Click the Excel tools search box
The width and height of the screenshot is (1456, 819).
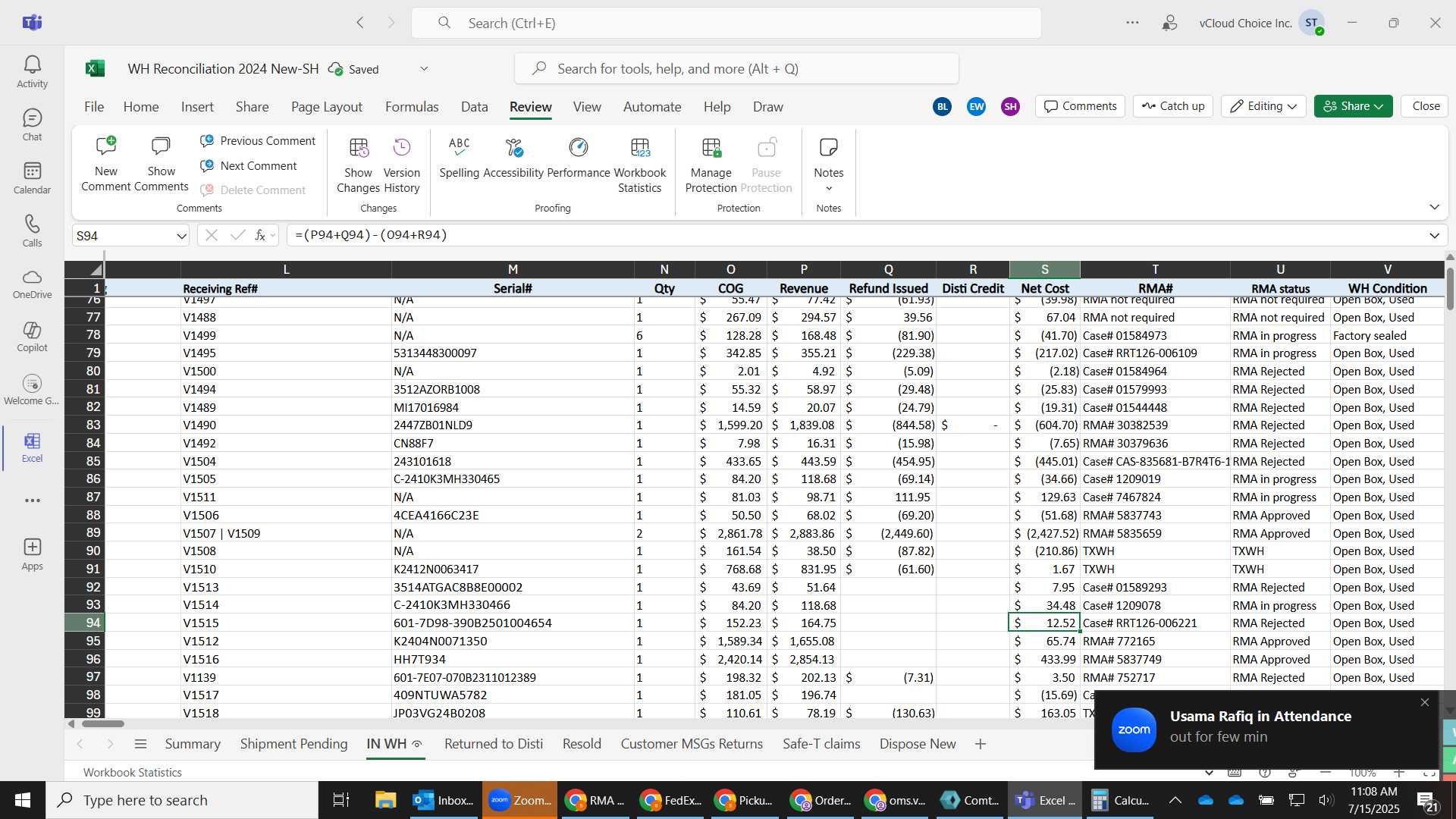click(736, 69)
